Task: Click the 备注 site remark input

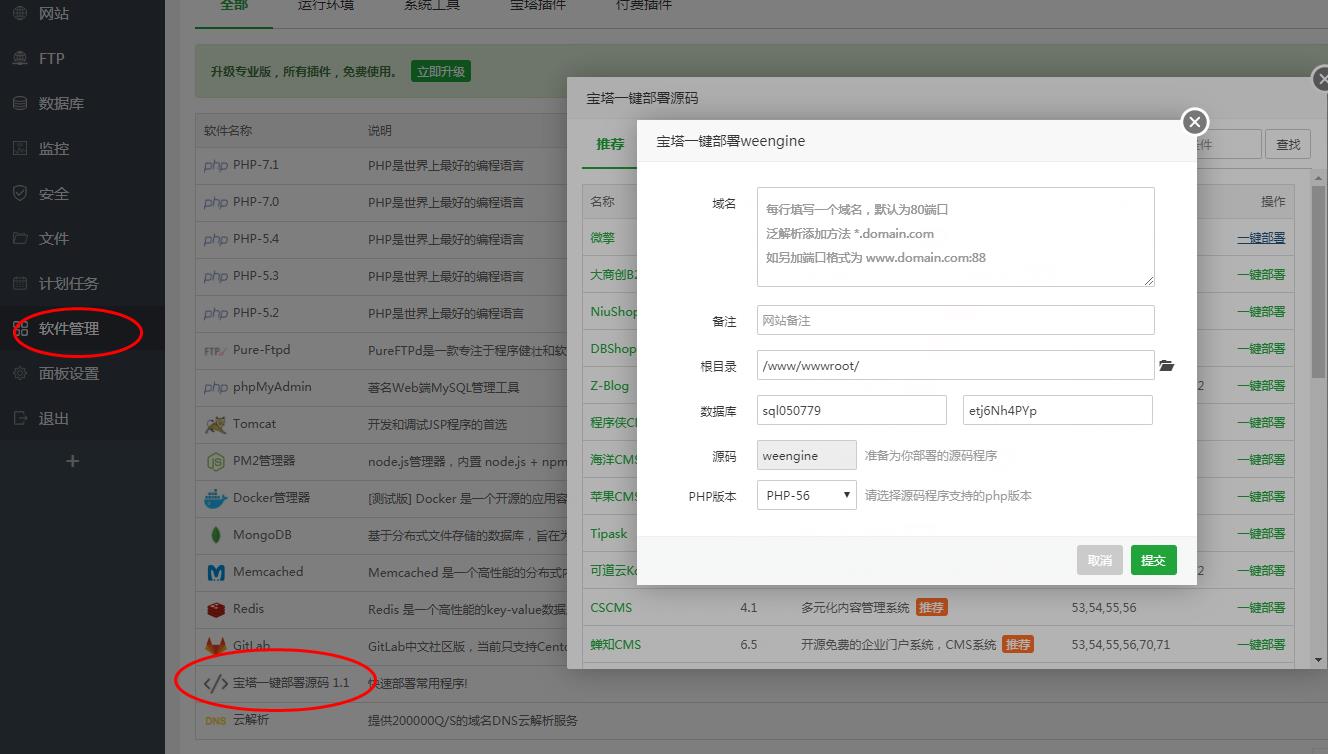Action: (956, 320)
